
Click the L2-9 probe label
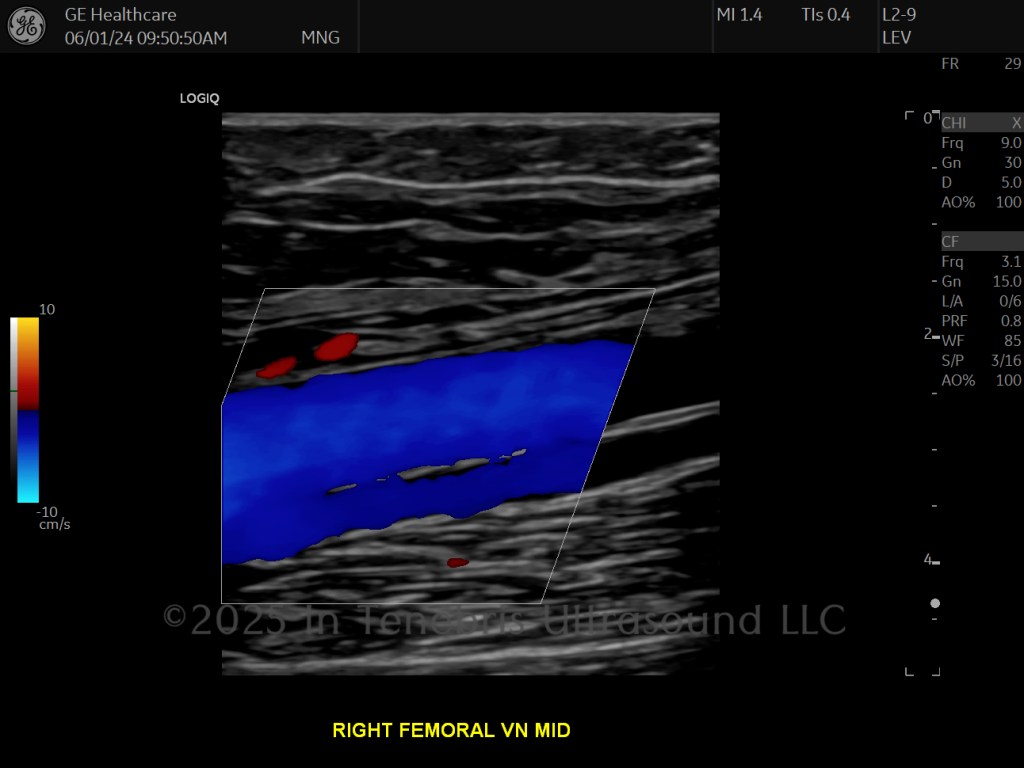point(899,14)
